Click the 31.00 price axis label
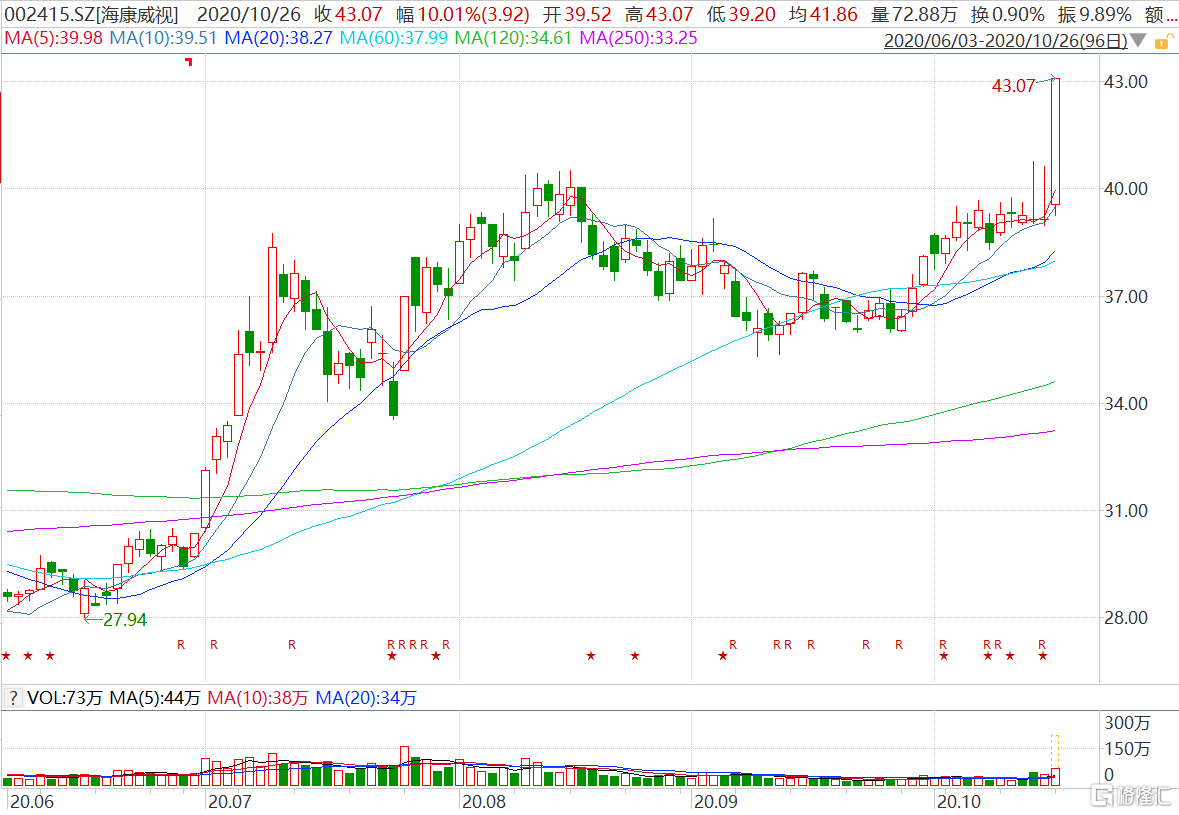Image resolution: width=1179 pixels, height=815 pixels. (x=1126, y=511)
